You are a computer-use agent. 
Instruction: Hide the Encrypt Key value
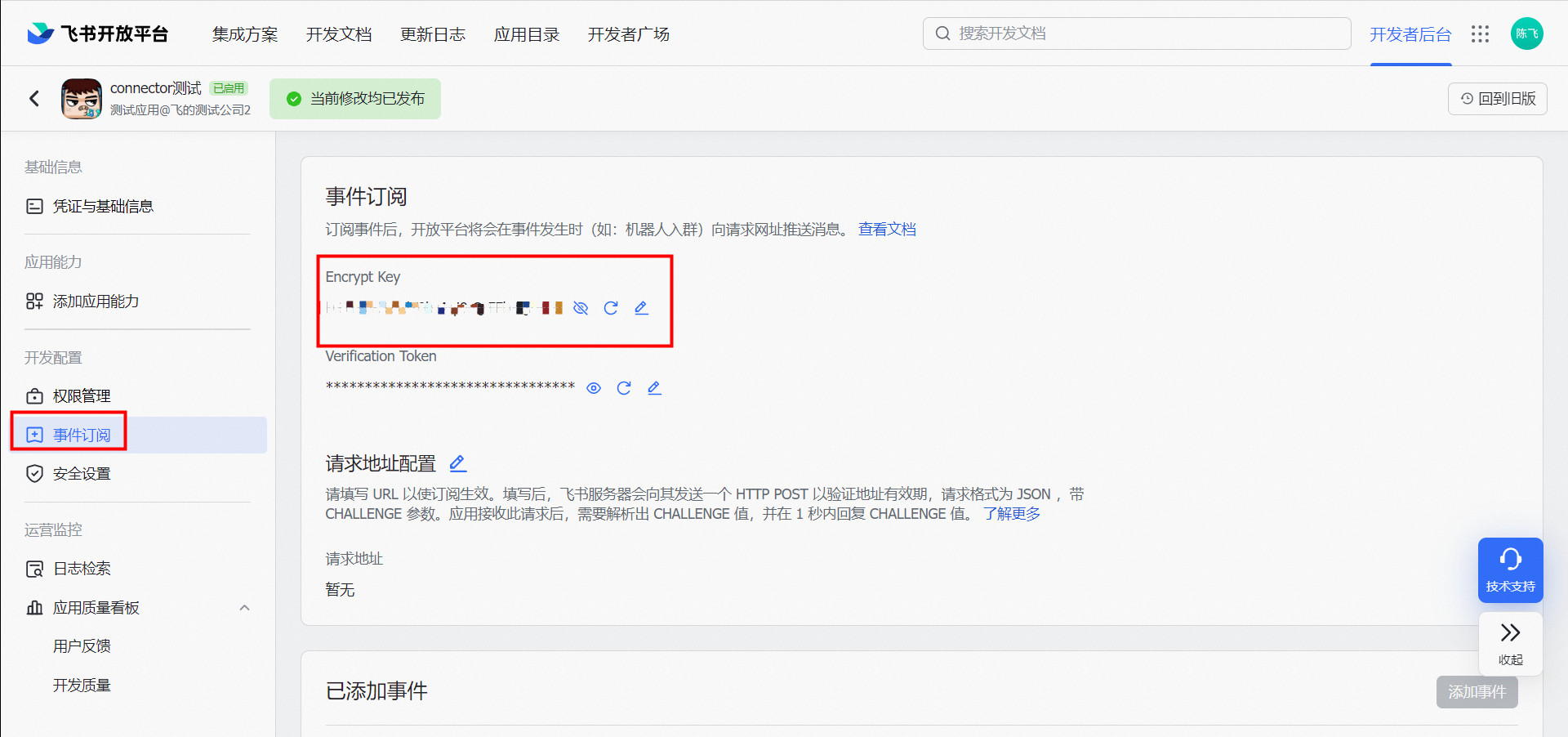[581, 308]
